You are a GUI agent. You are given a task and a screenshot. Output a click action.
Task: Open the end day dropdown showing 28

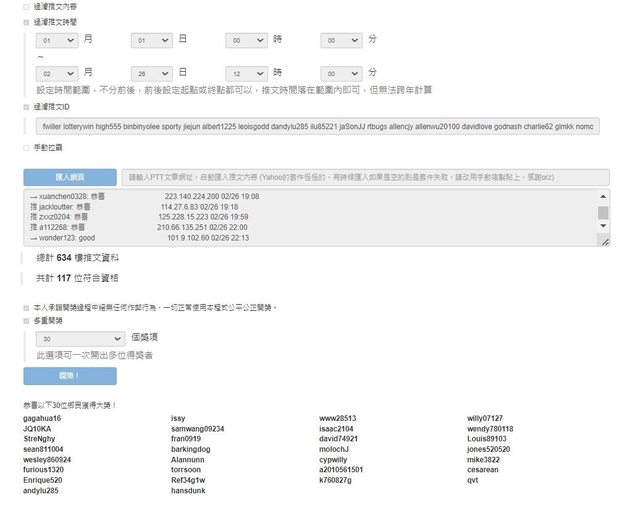(x=152, y=74)
